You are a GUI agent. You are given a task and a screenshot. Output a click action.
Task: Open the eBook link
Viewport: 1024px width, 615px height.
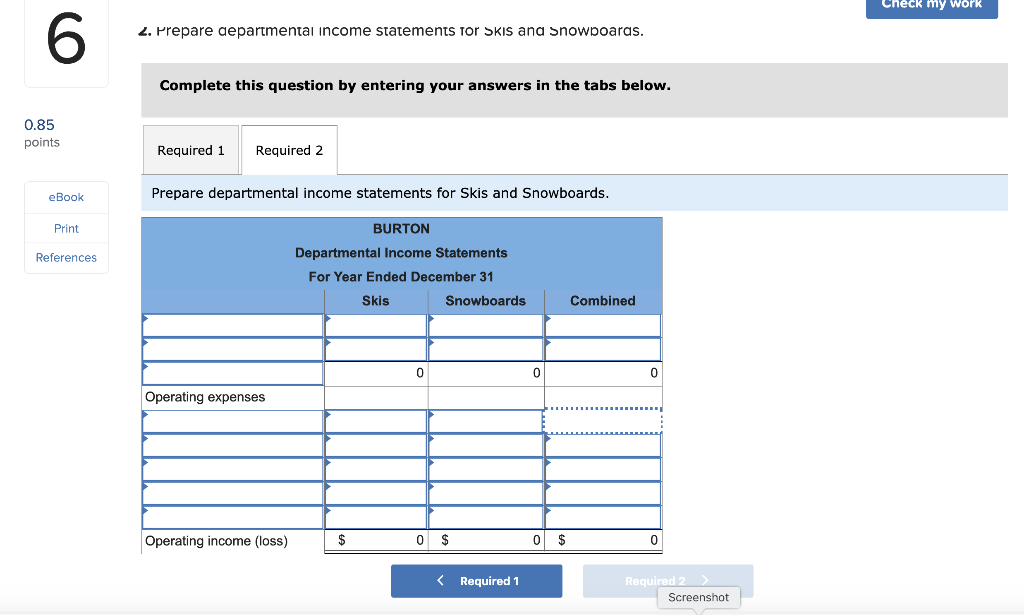(x=65, y=197)
